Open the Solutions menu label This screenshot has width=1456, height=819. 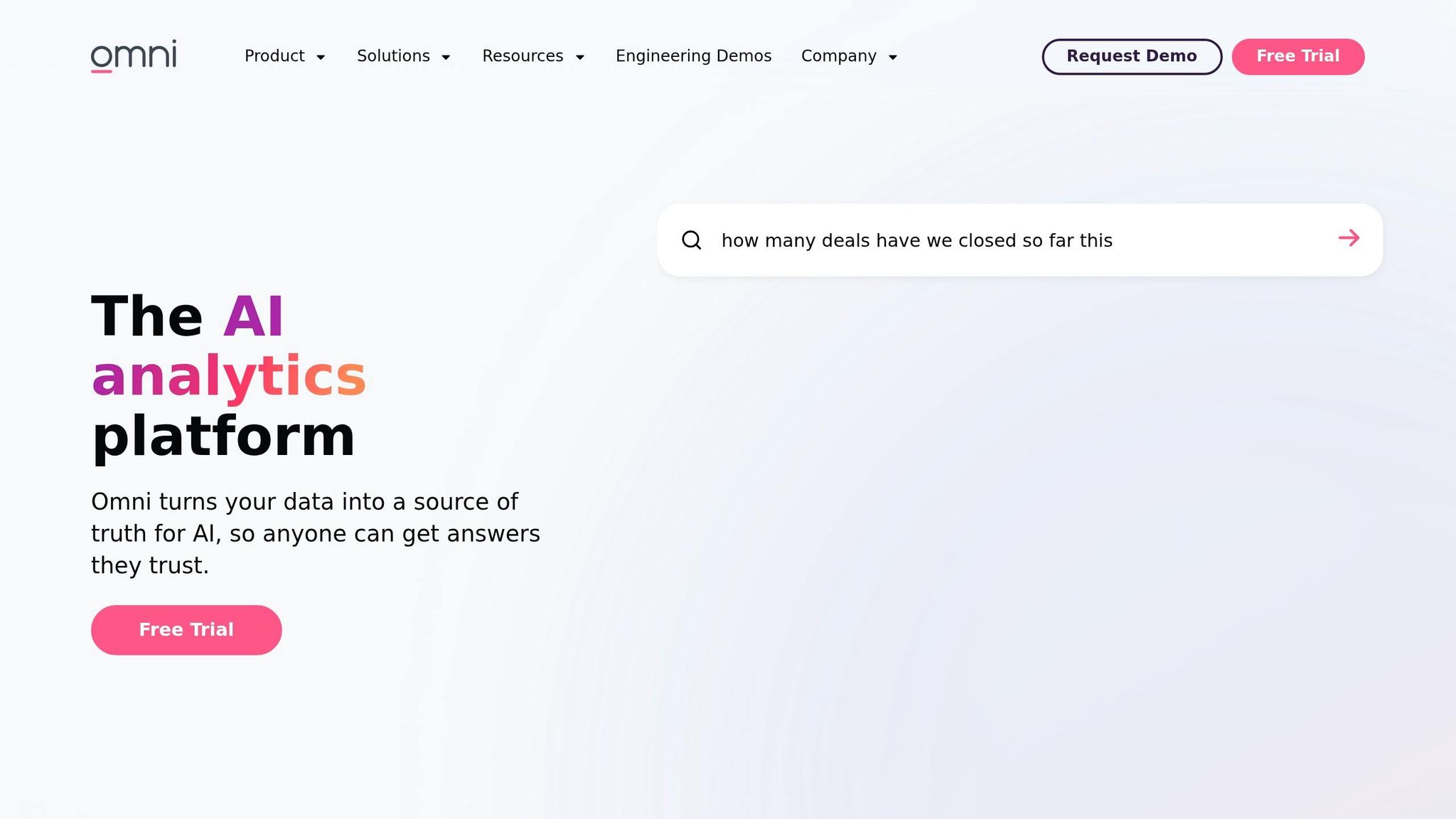click(393, 56)
